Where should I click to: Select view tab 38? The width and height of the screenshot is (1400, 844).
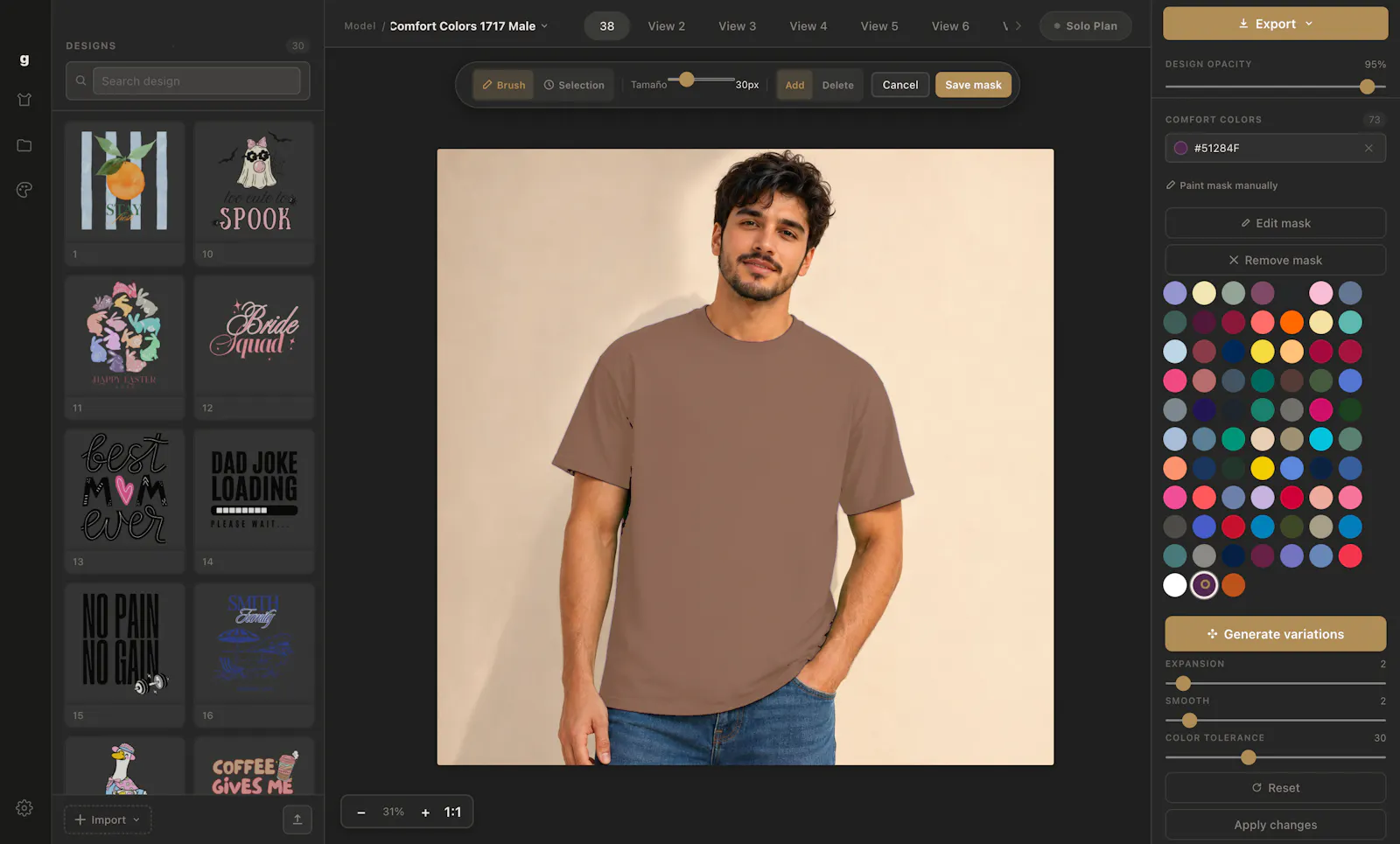[x=606, y=26]
